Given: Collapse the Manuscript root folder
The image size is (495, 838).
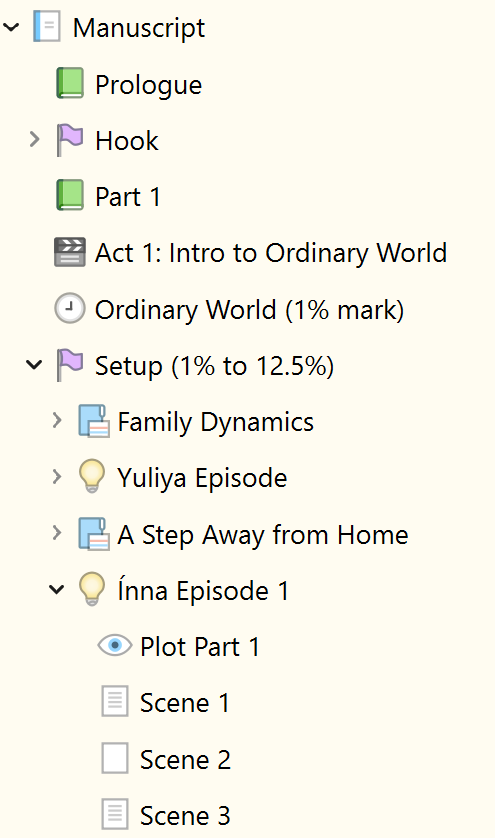Looking at the screenshot, I should pos(11,27).
